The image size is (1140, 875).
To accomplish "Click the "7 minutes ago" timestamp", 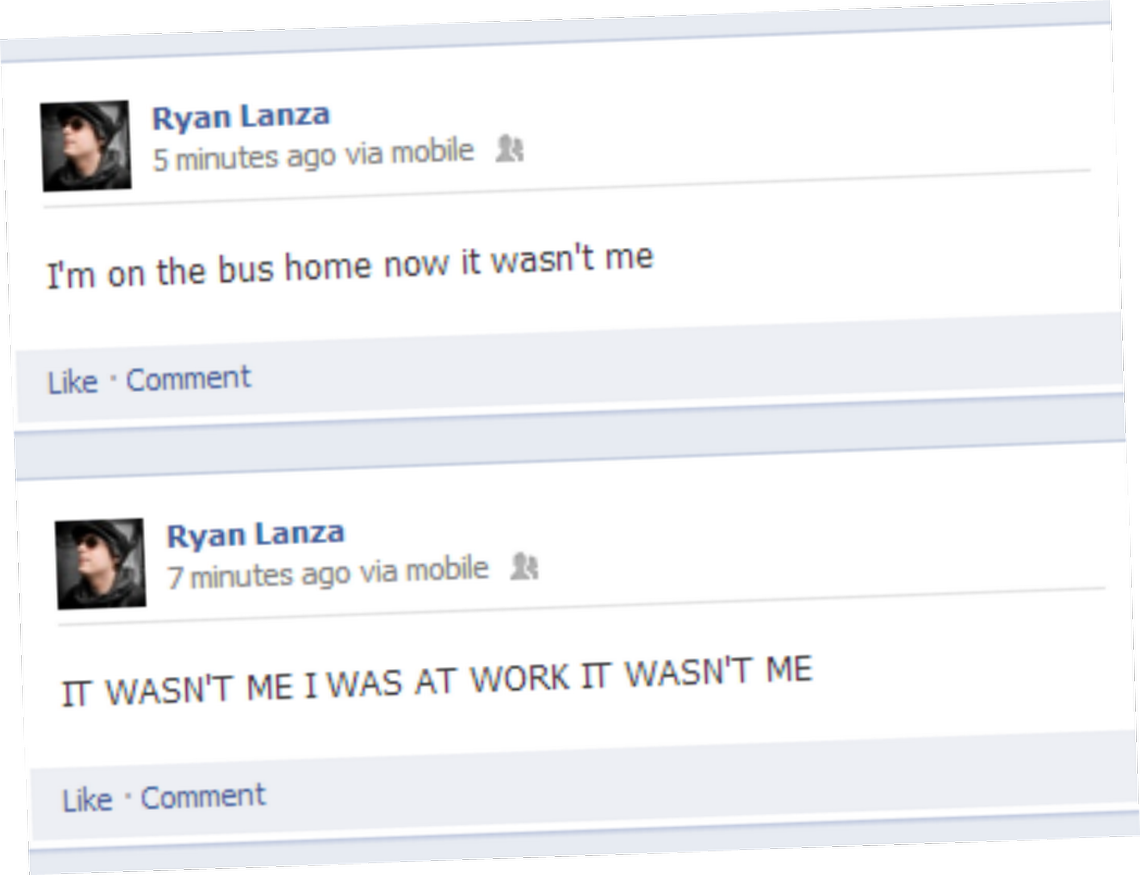I will tap(259, 575).
